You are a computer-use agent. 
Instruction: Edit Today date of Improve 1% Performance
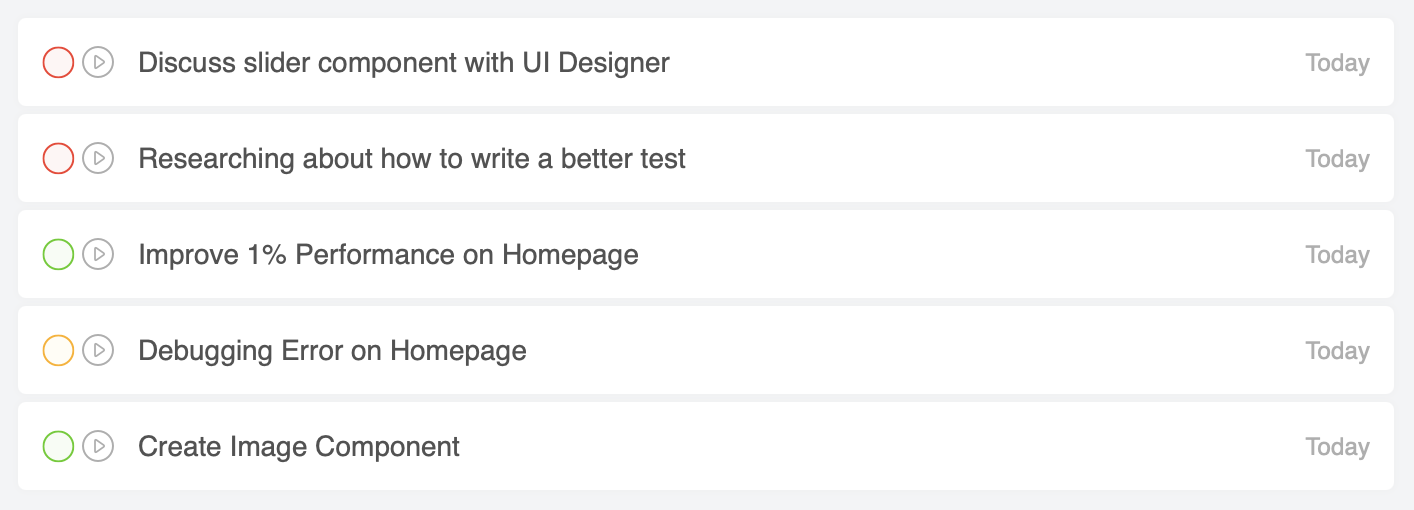(x=1337, y=254)
